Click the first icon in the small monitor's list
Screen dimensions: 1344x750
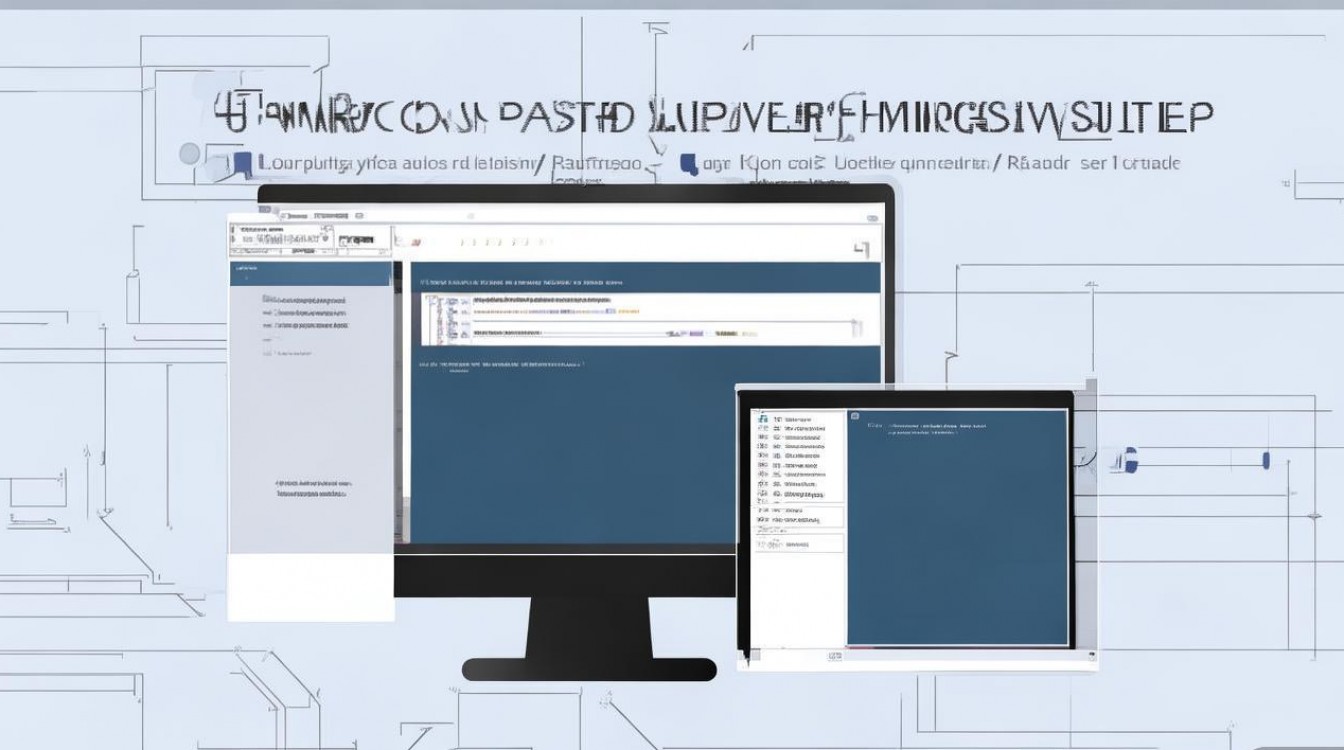point(763,418)
